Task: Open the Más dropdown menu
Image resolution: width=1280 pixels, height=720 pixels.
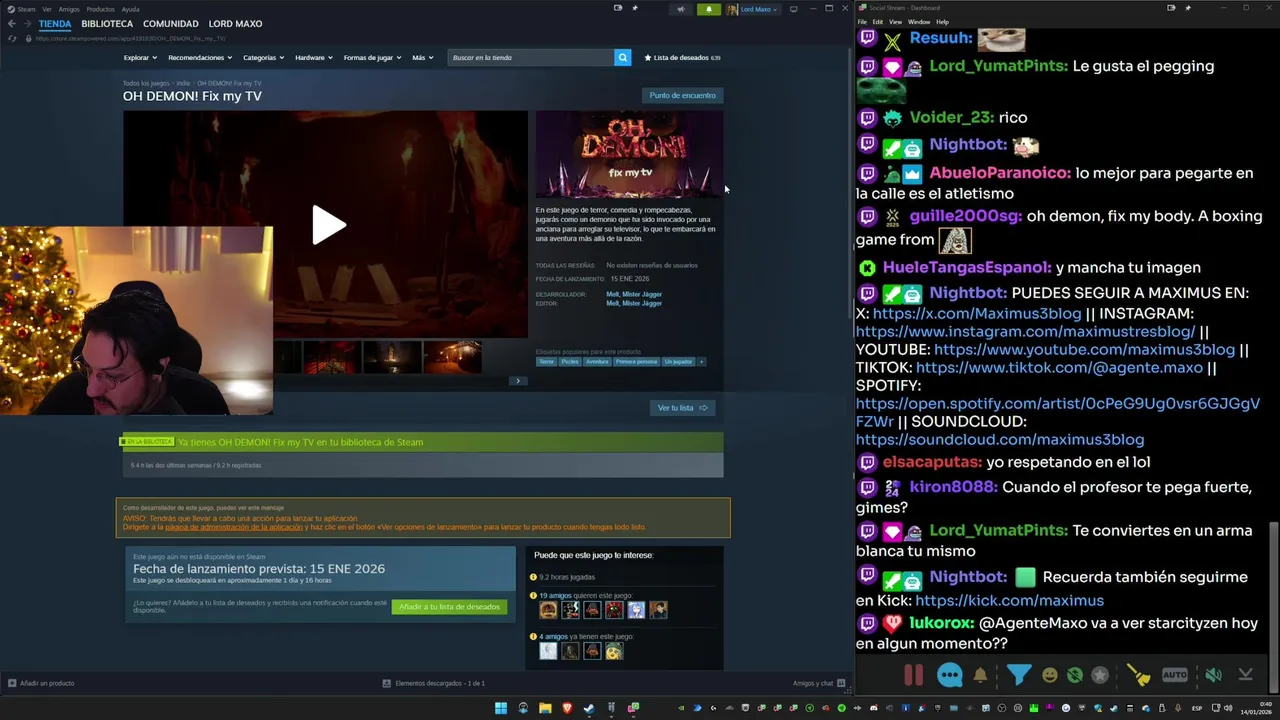Action: (x=422, y=58)
